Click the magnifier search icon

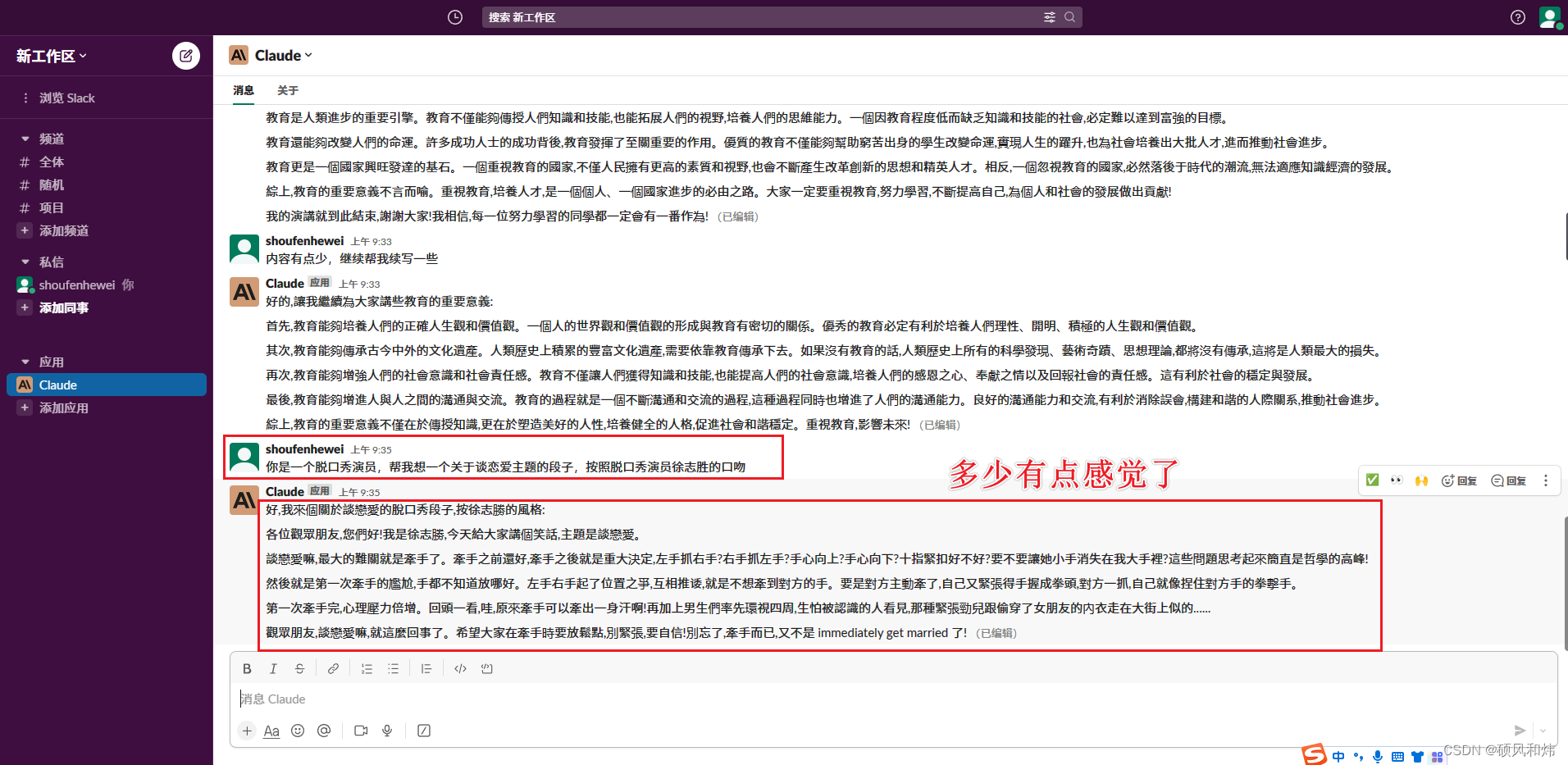1069,17
